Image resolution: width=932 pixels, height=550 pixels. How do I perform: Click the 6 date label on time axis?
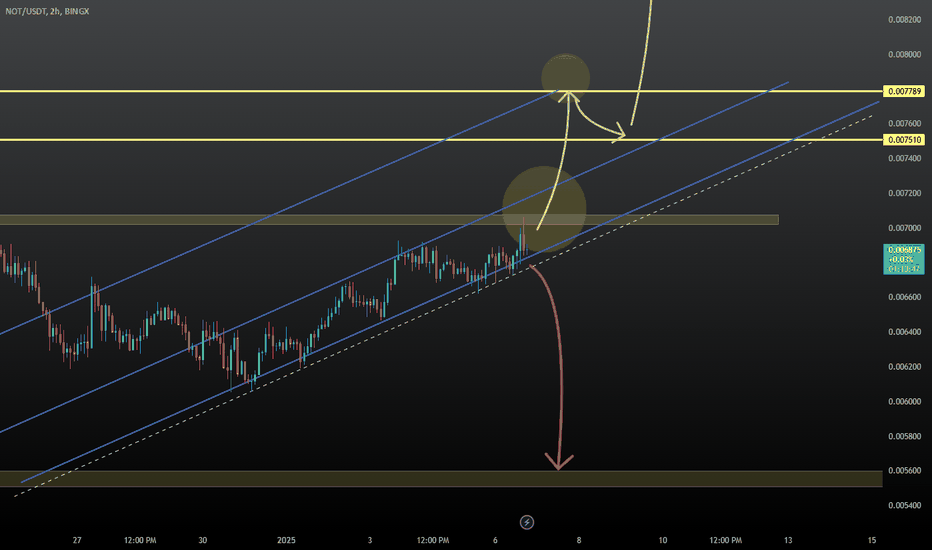495,540
